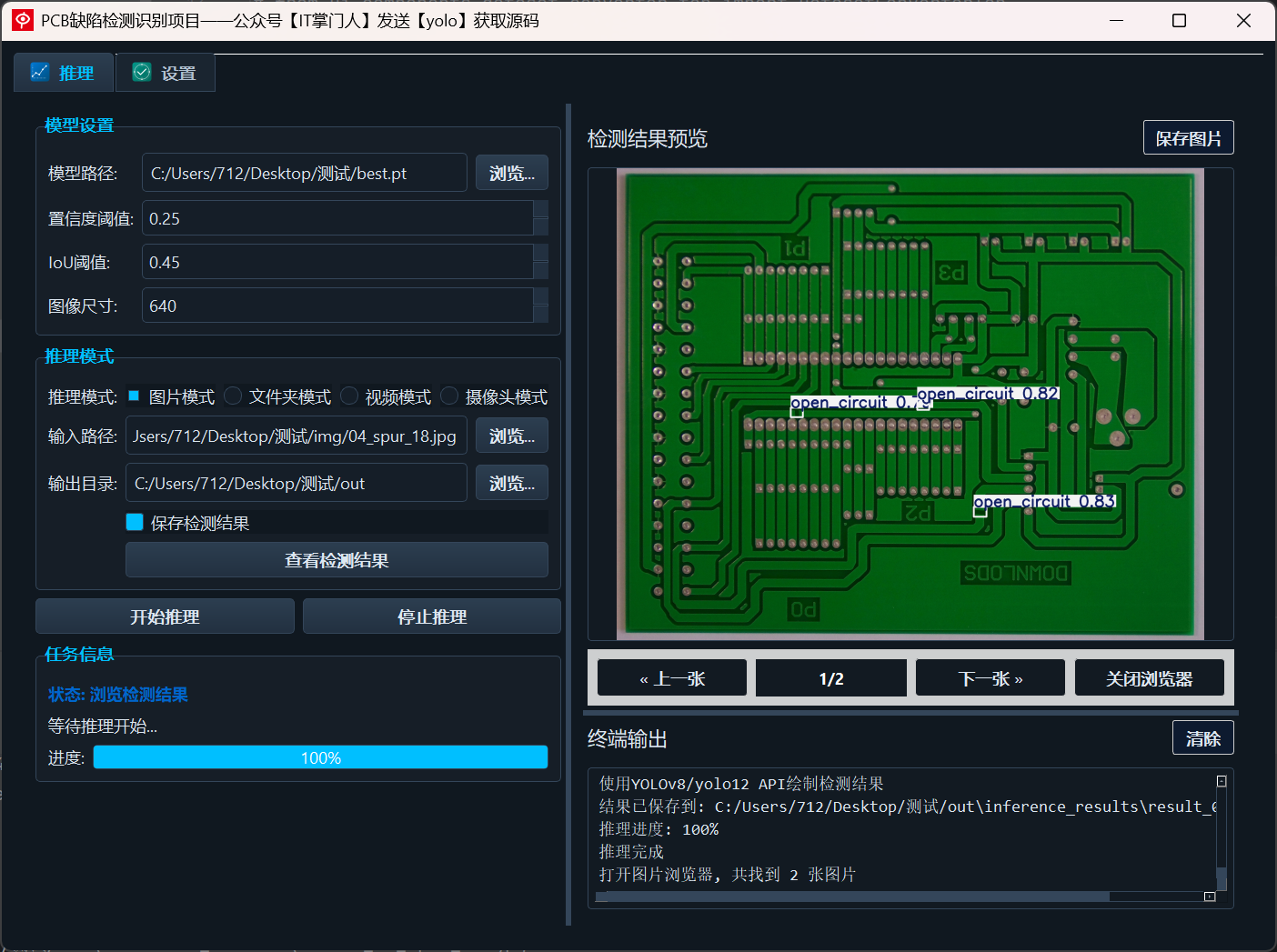Viewport: 1277px width, 952px height.
Task: Enable the 保存检测结果 checkbox
Action: pyautogui.click(x=135, y=522)
